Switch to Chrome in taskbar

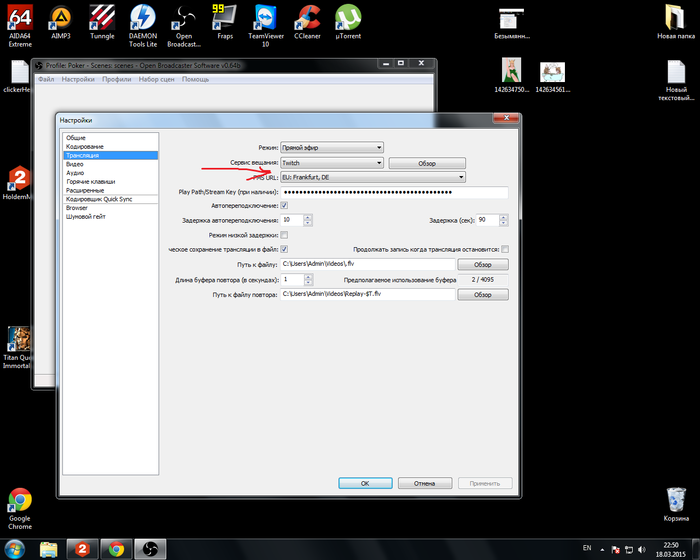(x=116, y=549)
